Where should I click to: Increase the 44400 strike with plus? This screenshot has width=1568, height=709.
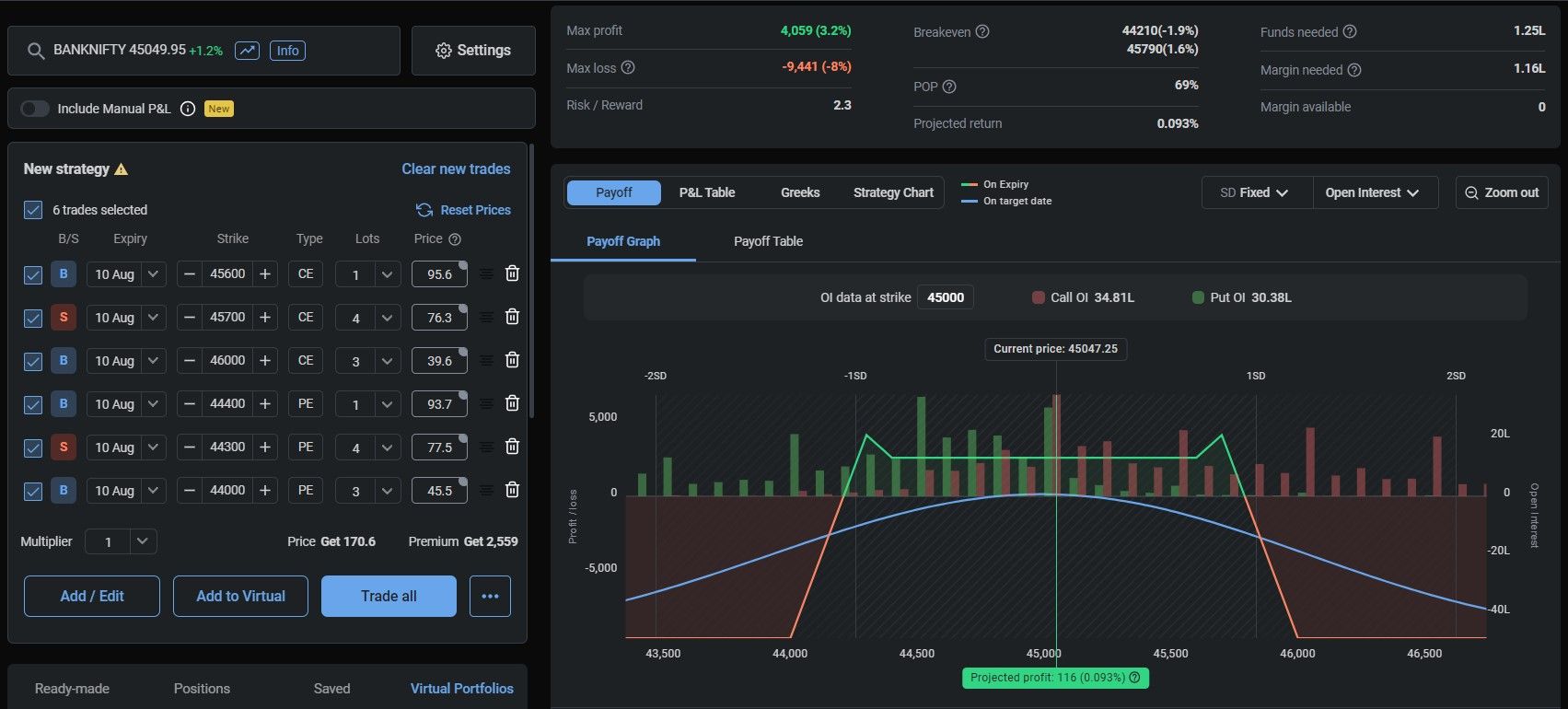click(265, 404)
